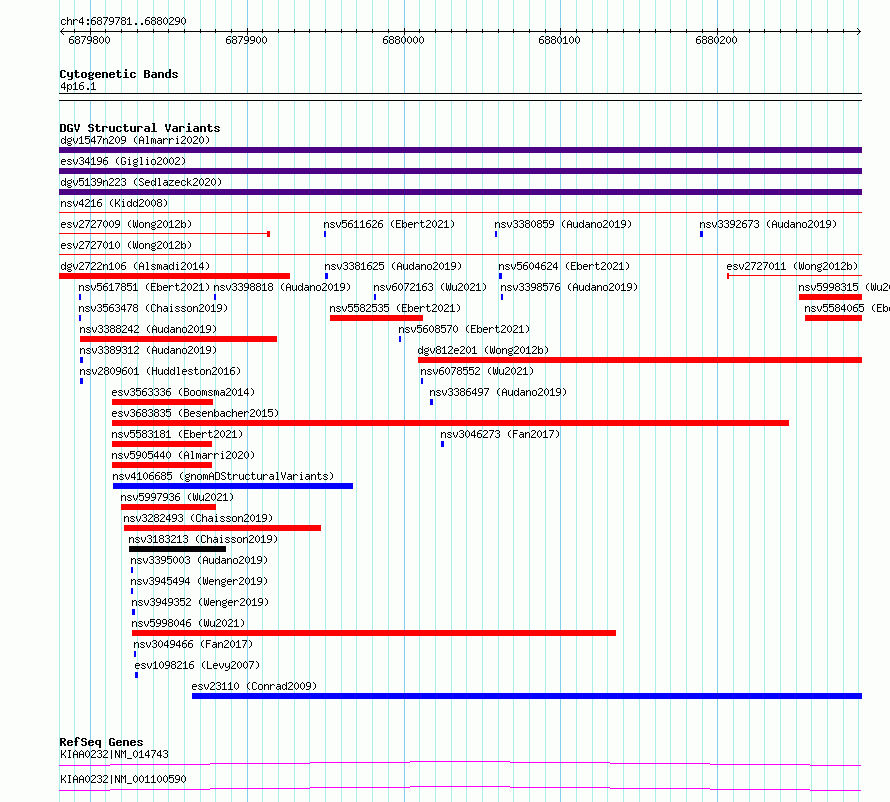The image size is (890, 802).
Task: Click the nsv2809601 (Huddleston2016) label
Action: (x=160, y=371)
